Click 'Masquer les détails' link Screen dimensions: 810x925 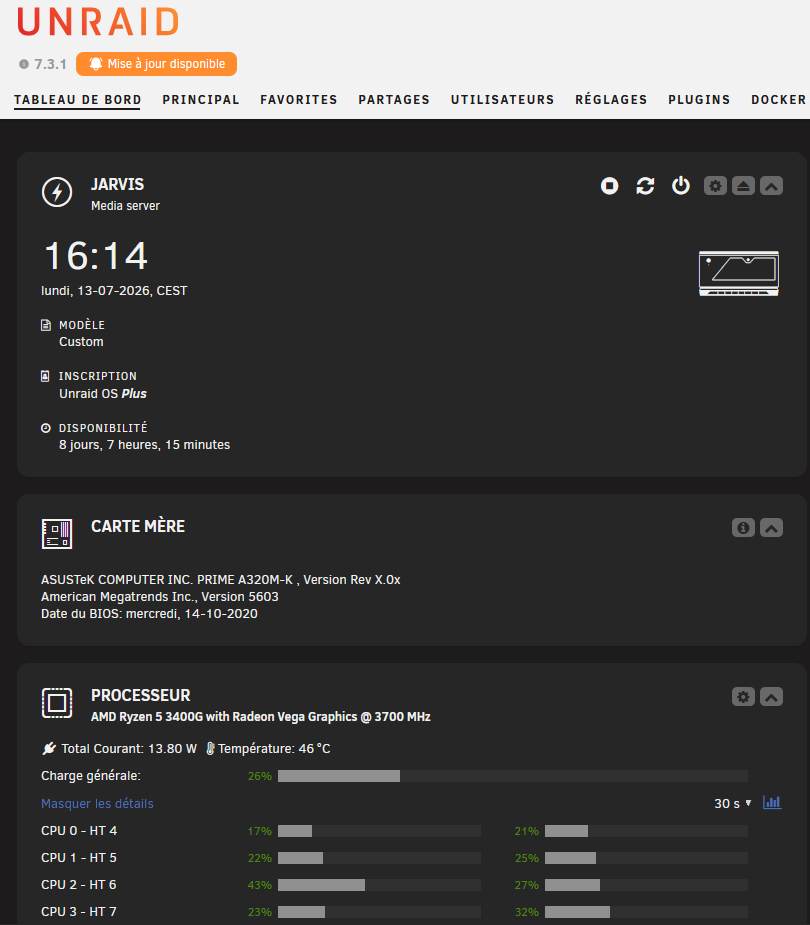[97, 803]
